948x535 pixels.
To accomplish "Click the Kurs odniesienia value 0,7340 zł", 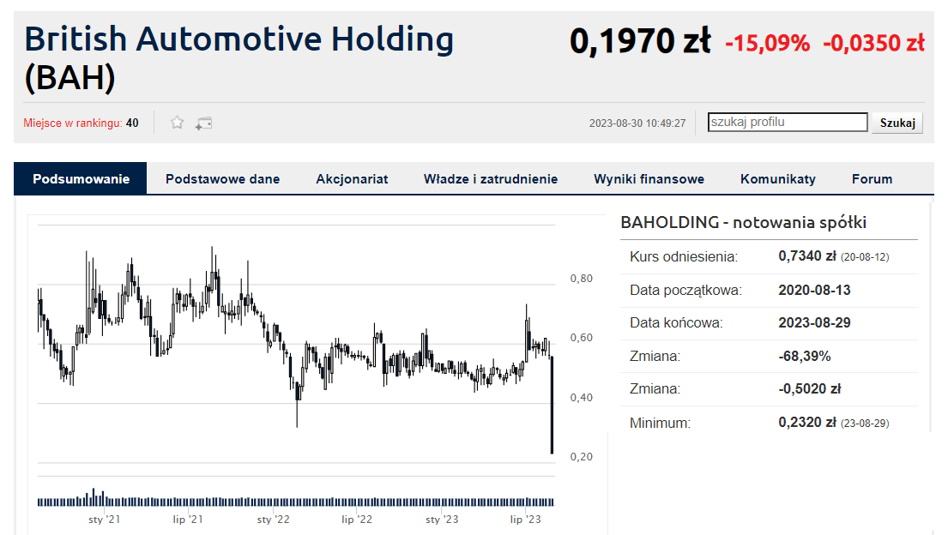I will pos(807,256).
